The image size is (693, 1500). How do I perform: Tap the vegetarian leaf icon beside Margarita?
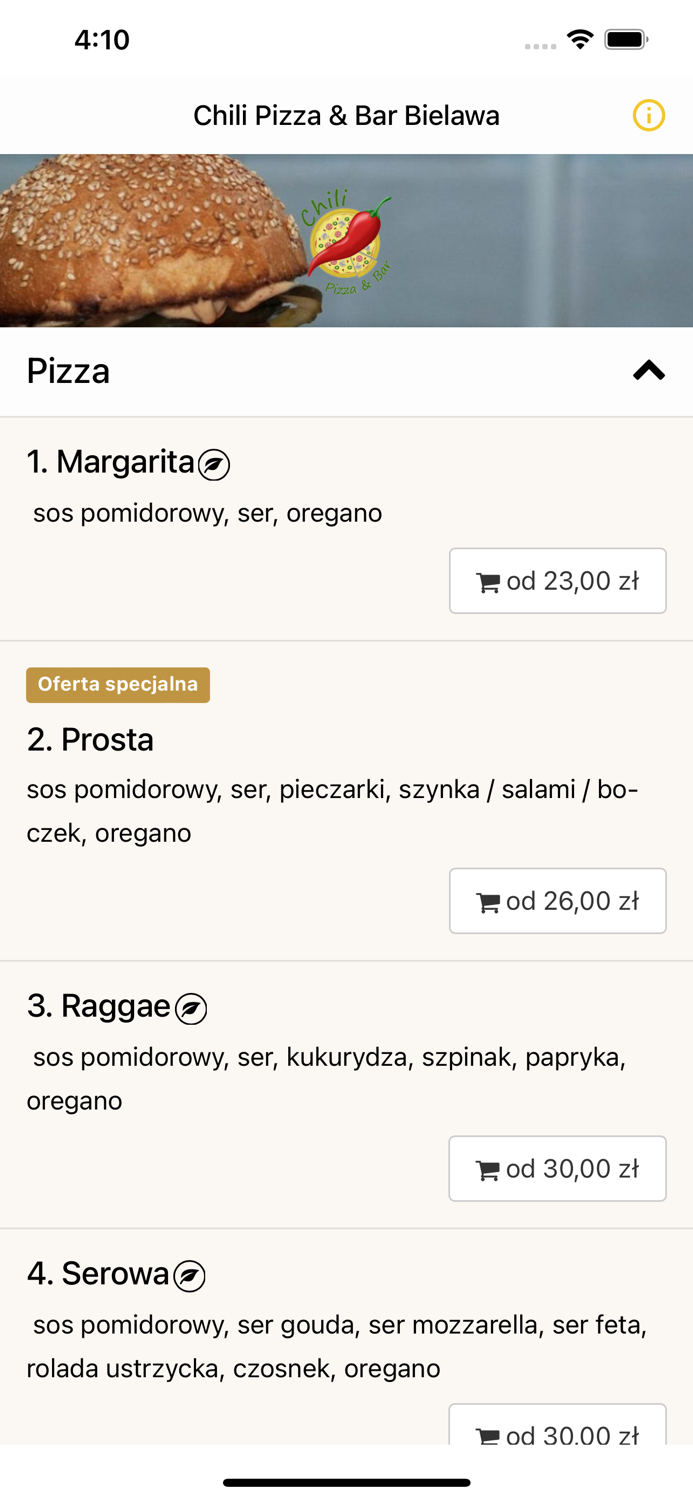click(x=214, y=465)
